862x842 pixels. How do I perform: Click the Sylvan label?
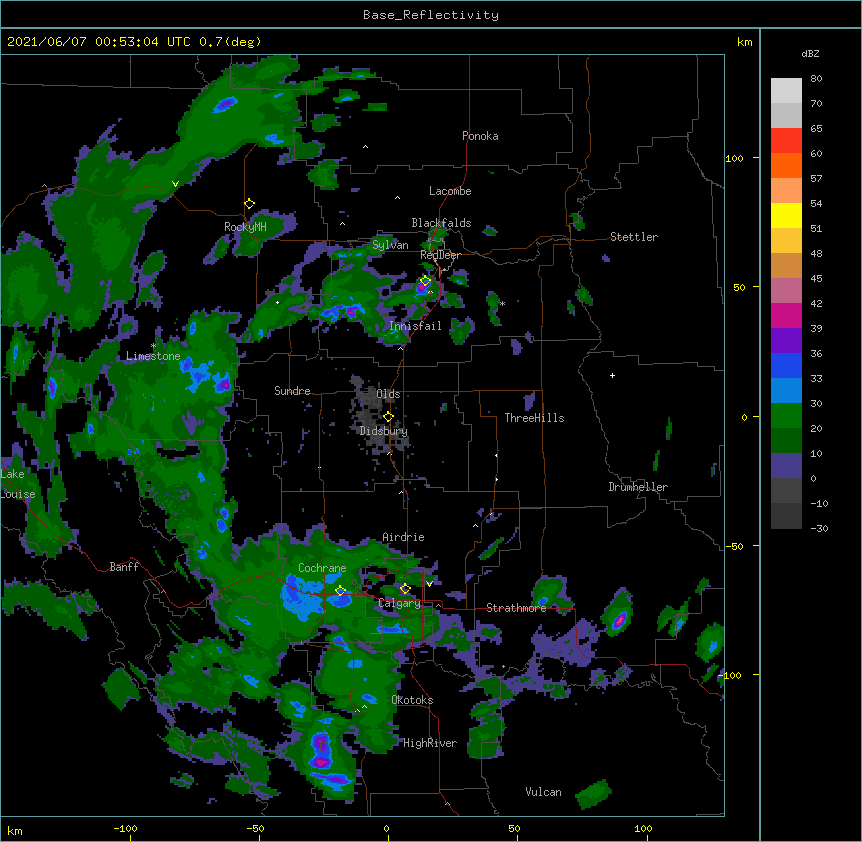(x=390, y=245)
